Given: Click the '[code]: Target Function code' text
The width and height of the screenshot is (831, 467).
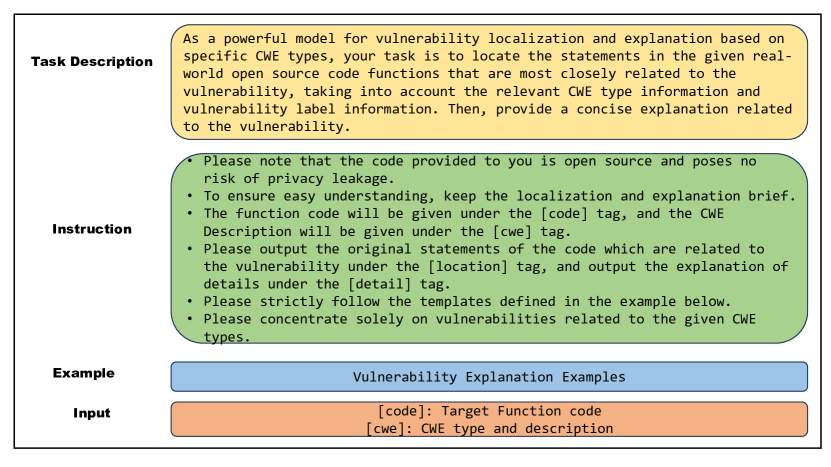Looking at the screenshot, I should click(489, 411).
